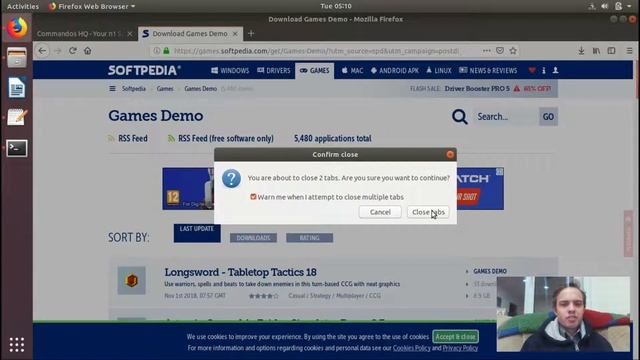
Task: Launch Firefox from the dock
Action: (17, 28)
